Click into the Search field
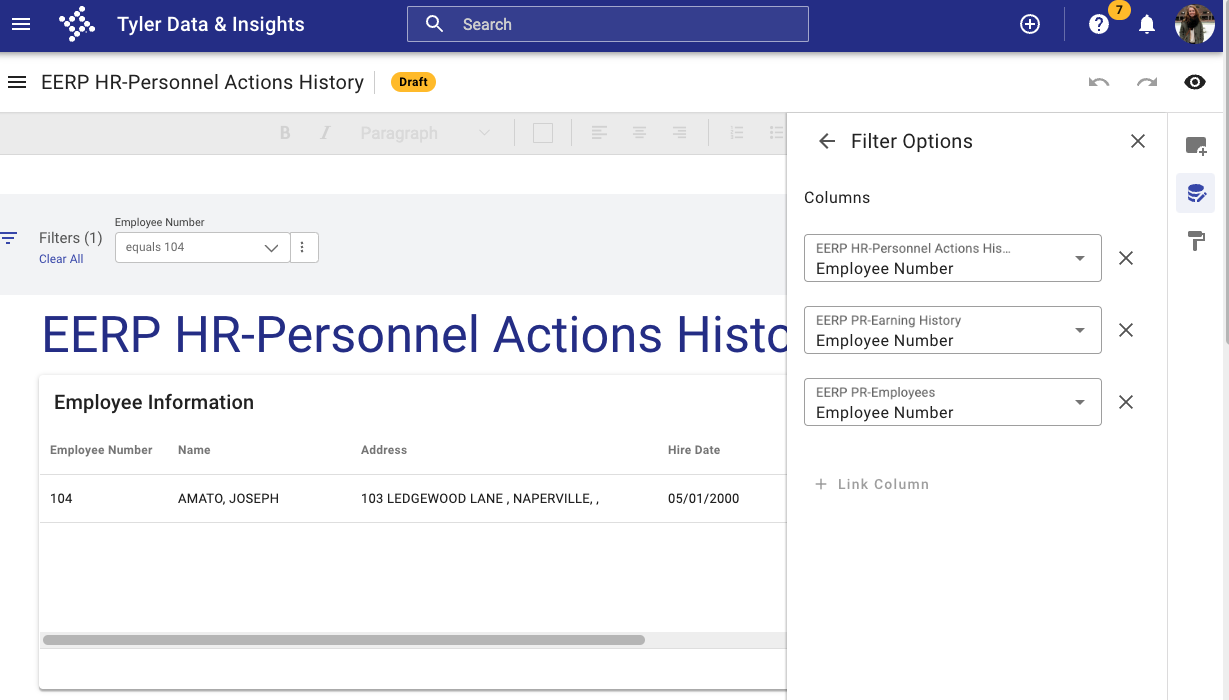 click(x=608, y=24)
